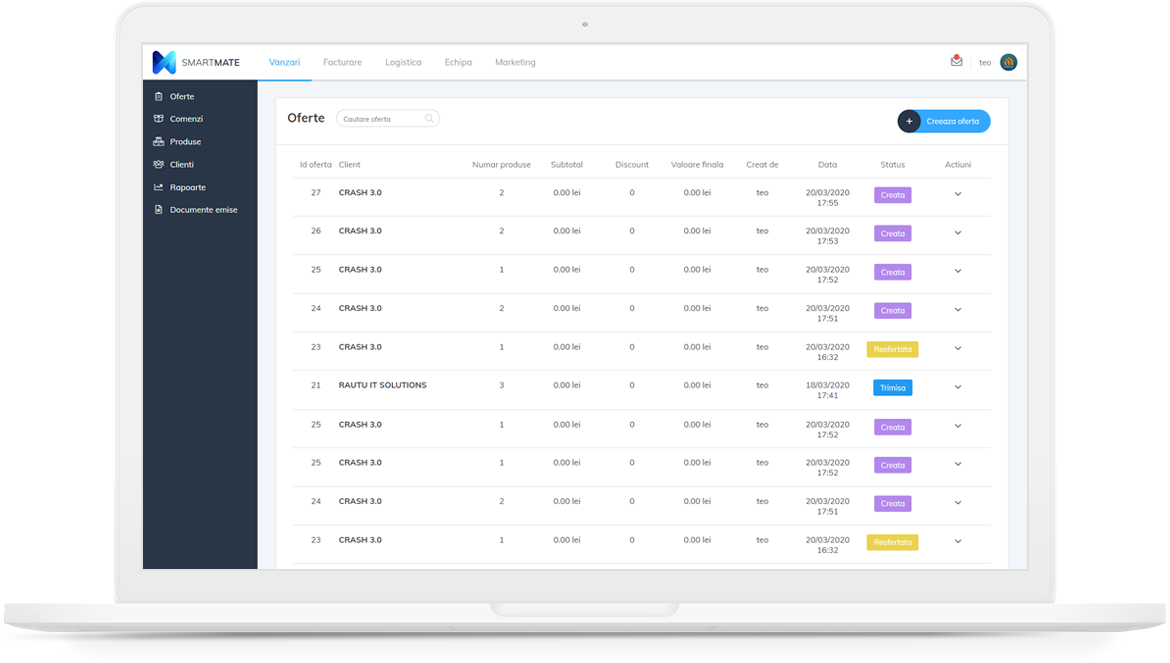Click the Clienti people icon in sidebar
Viewport: 1170px width, 663px height.
[x=158, y=165]
